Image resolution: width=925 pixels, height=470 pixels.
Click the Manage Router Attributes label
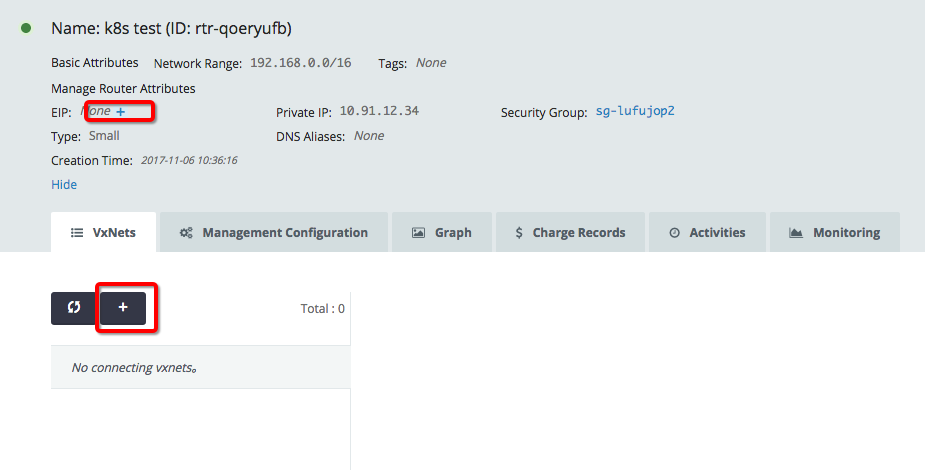123,88
